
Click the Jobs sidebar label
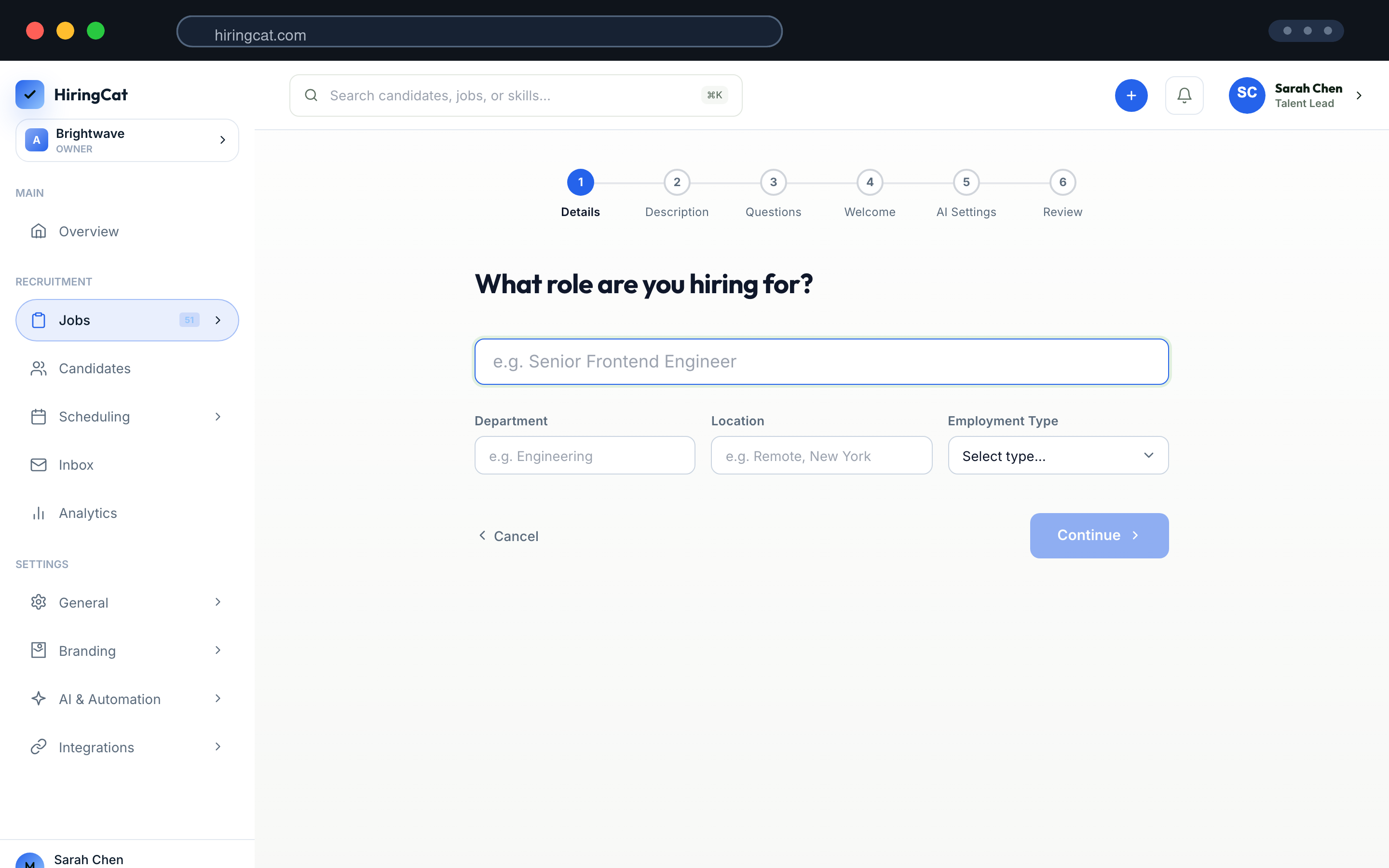pyautogui.click(x=75, y=320)
